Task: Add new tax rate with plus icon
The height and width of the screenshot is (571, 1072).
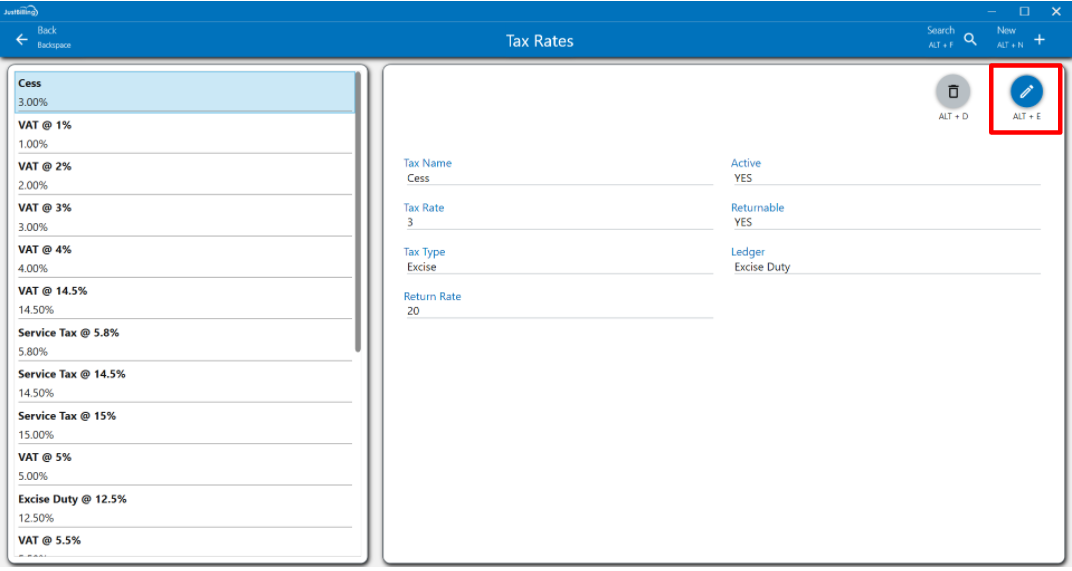Action: pyautogui.click(x=1039, y=40)
